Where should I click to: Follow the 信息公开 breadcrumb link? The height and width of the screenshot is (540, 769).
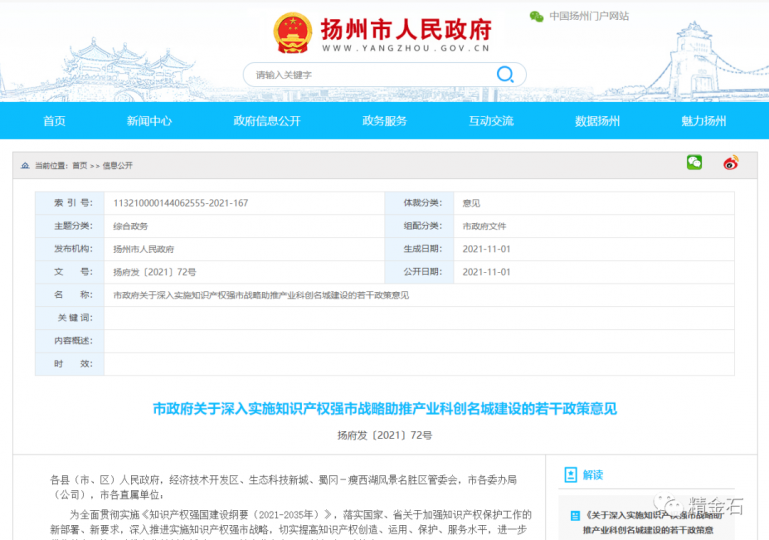117,166
